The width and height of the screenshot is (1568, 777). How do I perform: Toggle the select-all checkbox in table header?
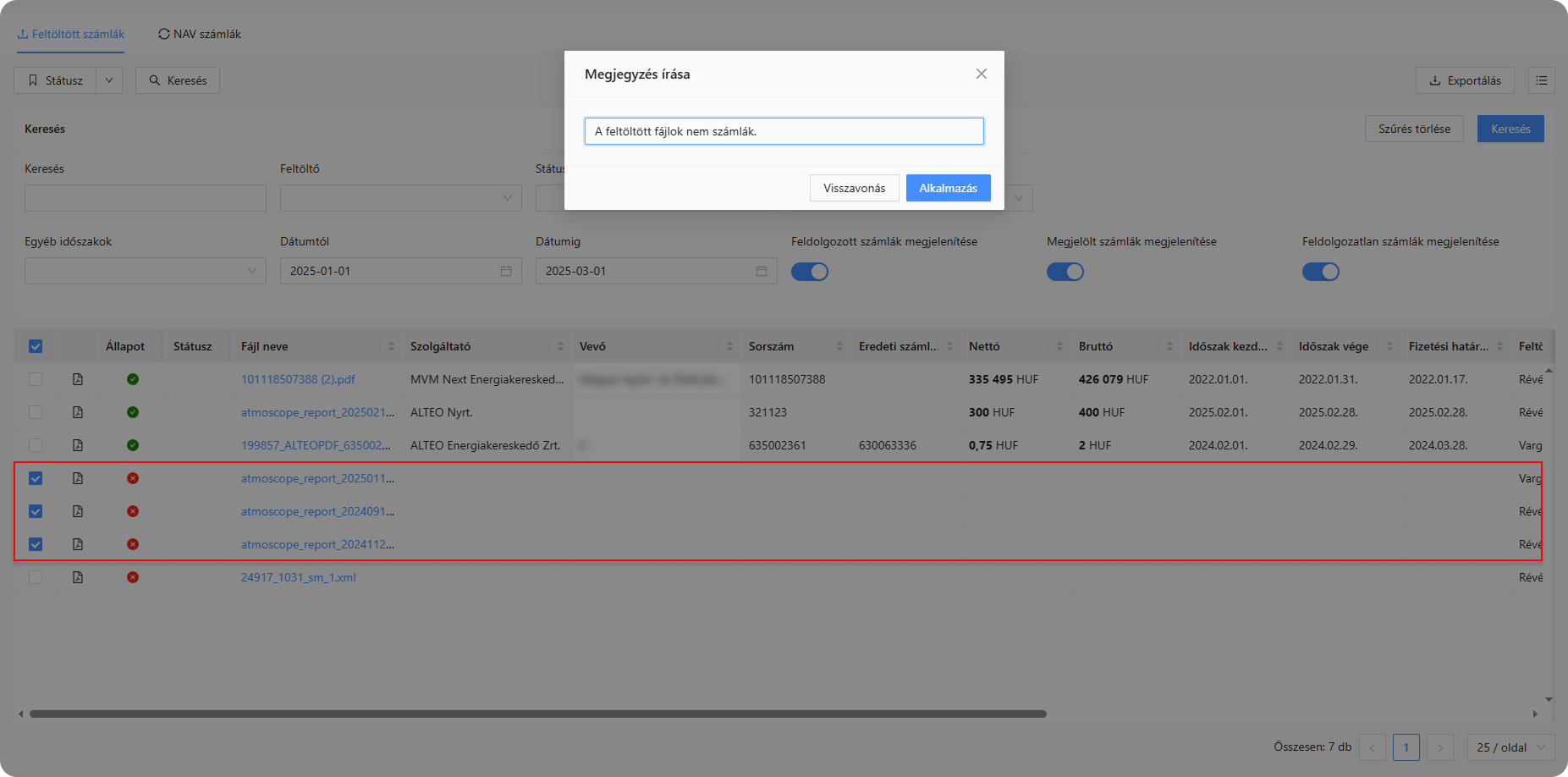[36, 346]
